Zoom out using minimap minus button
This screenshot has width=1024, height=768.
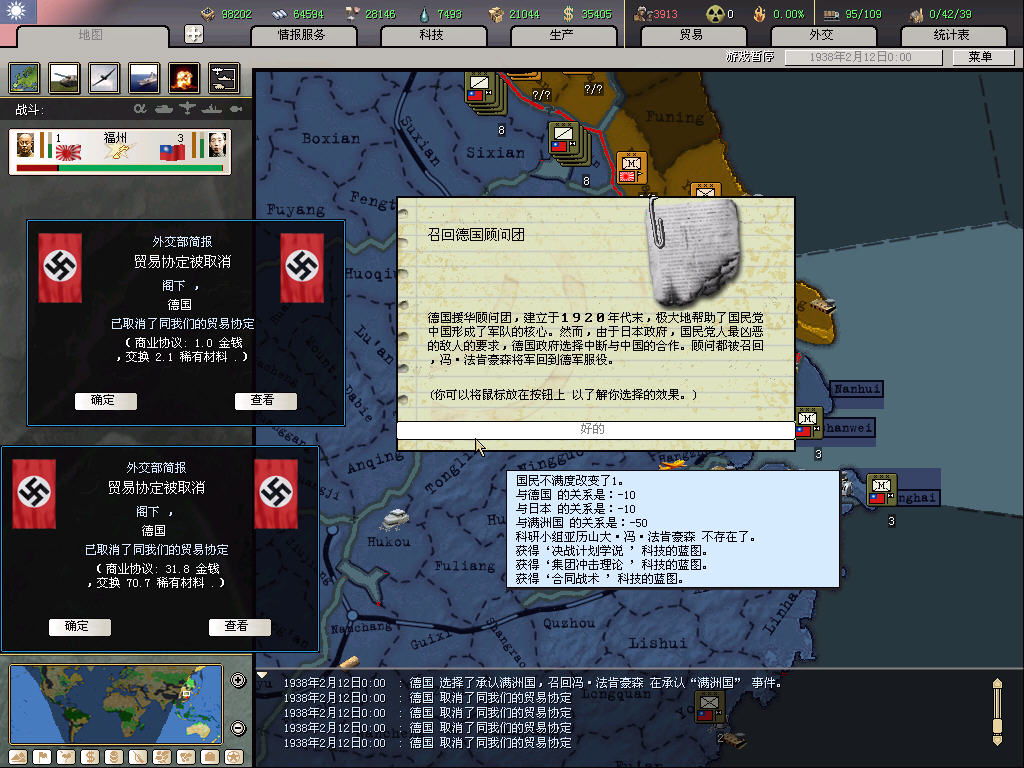tap(238, 728)
